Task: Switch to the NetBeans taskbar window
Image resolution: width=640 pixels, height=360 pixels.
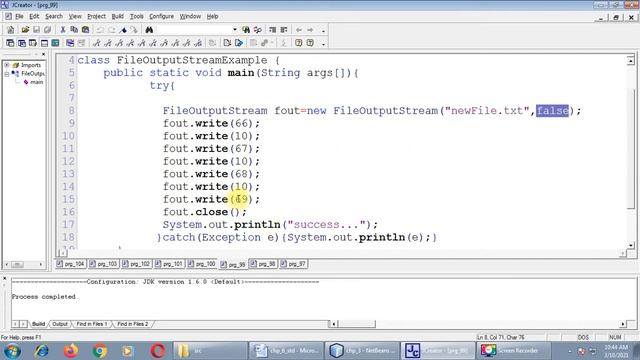Action: click(362, 351)
